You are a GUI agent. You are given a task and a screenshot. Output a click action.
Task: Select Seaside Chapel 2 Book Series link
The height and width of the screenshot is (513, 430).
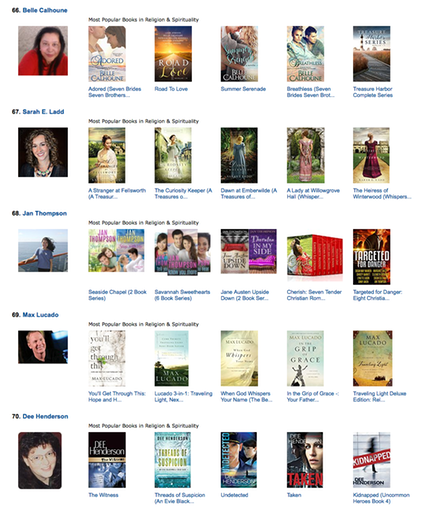(x=117, y=295)
